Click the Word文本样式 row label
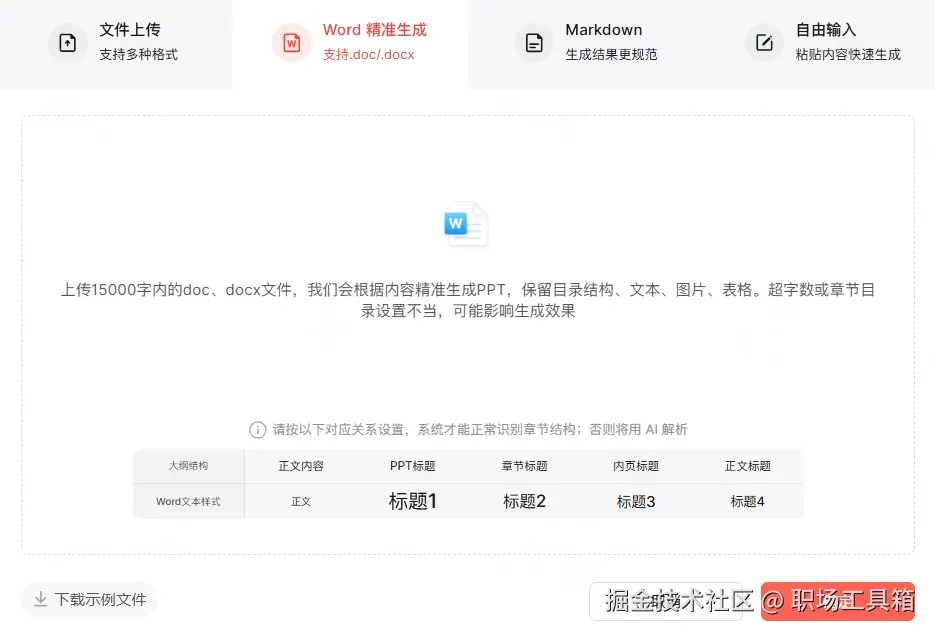 pos(188,502)
